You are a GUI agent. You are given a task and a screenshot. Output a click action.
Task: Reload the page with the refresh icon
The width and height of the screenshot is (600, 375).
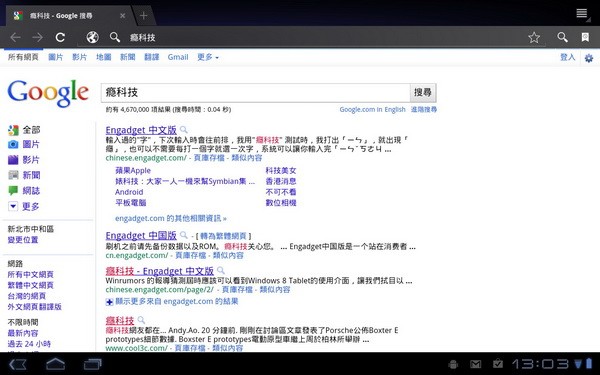(x=60, y=37)
